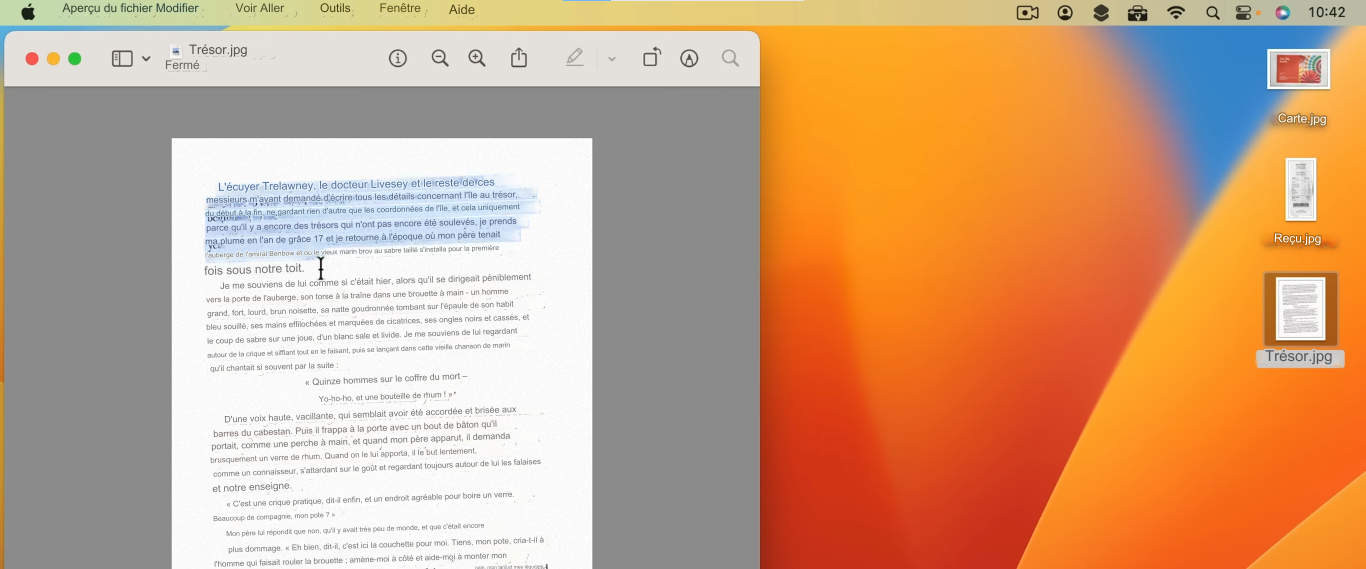Rotate the image with the rotate button

tap(651, 58)
